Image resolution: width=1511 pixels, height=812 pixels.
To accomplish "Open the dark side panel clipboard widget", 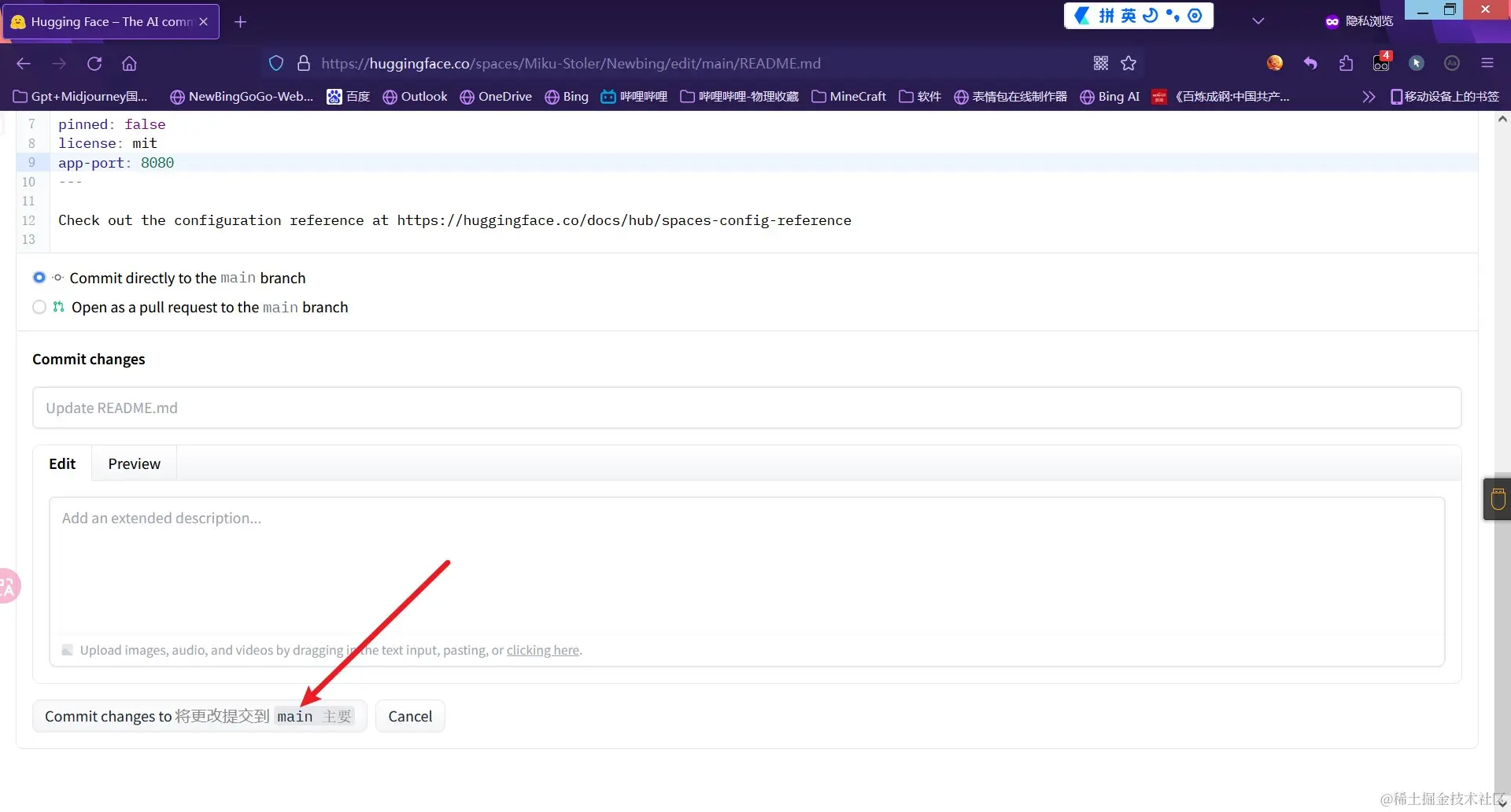I will pos(1498,499).
